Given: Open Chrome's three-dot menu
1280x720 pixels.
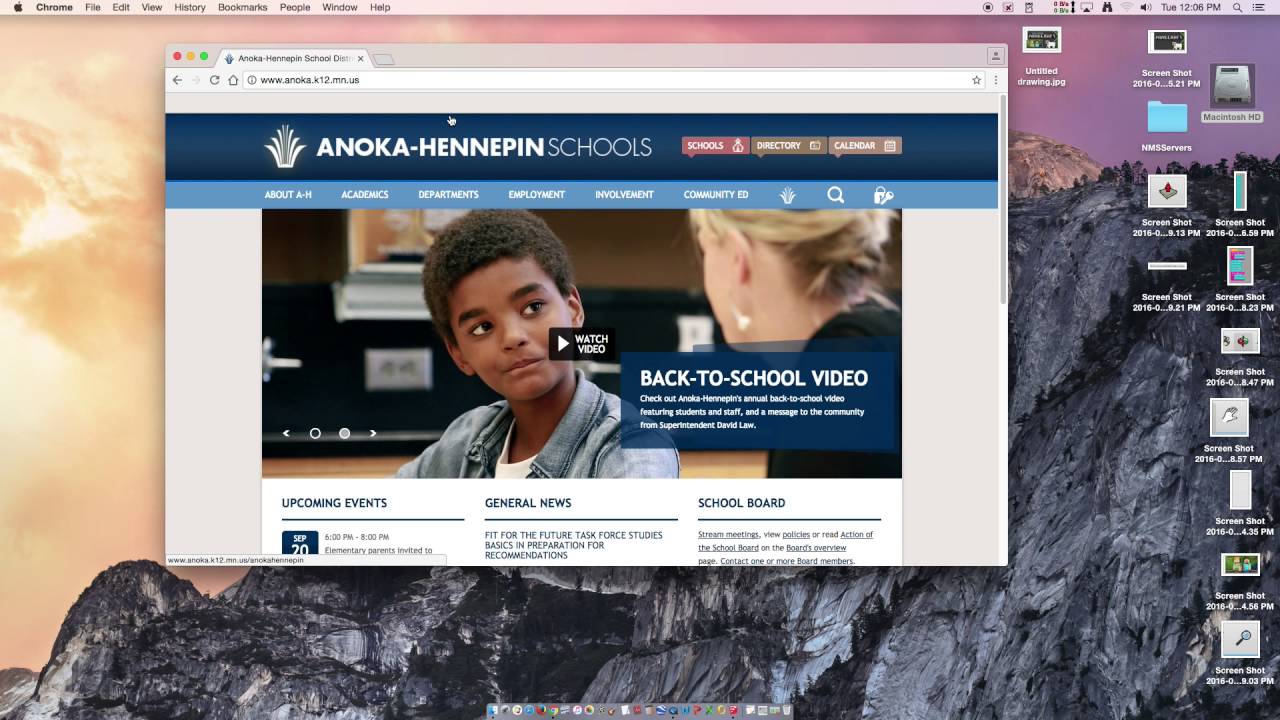Looking at the screenshot, I should 995,80.
